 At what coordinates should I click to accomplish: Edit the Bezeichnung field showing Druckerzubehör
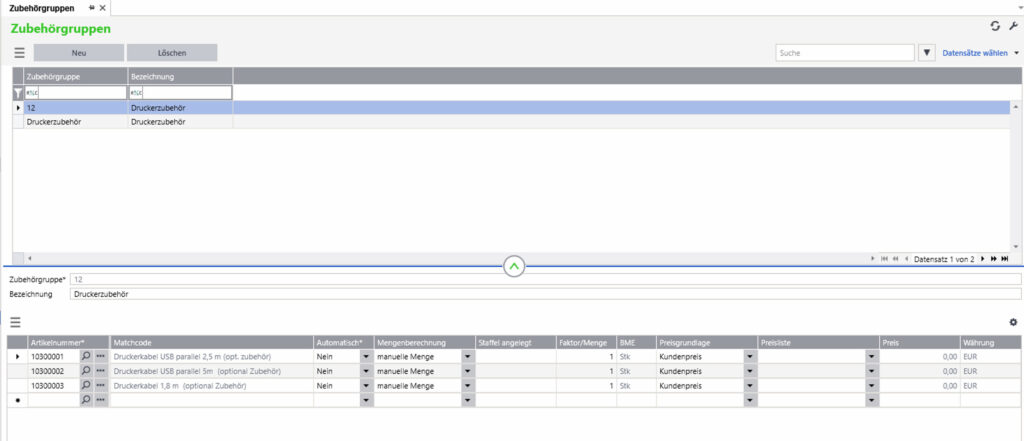(545, 294)
